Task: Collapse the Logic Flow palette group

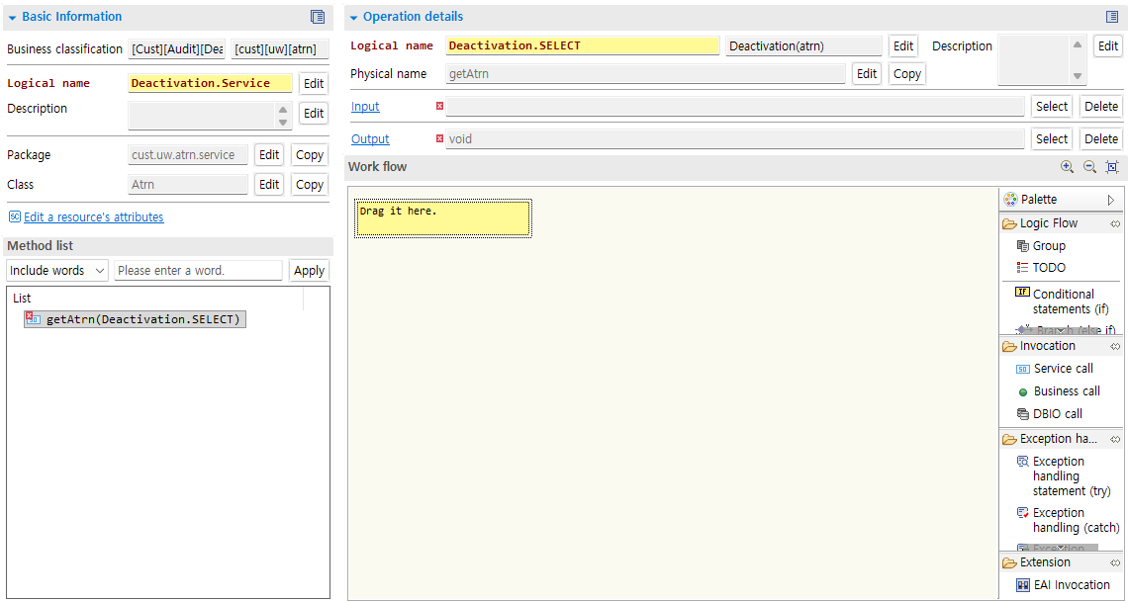Action: pos(1115,223)
